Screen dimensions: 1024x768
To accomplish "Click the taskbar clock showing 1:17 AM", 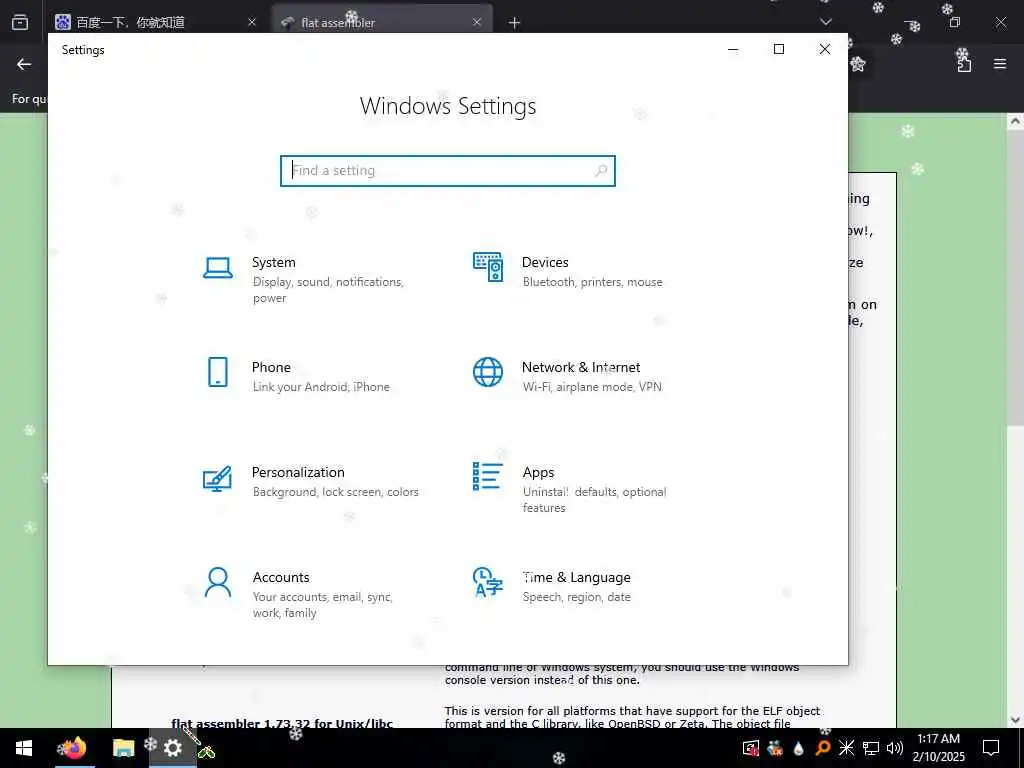I will pyautogui.click(x=938, y=748).
